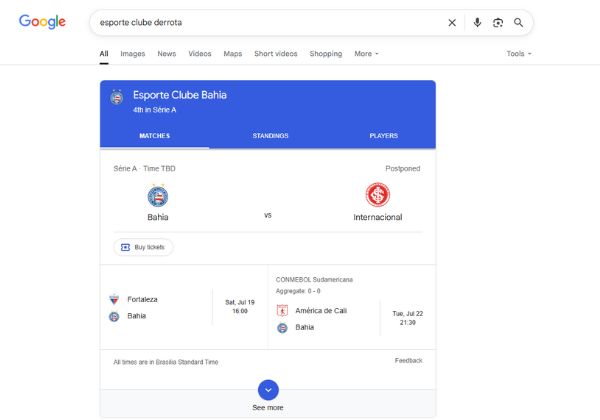Click the Fortaleza team crest
Viewport: 600px width, 420px height.
pyautogui.click(x=114, y=299)
